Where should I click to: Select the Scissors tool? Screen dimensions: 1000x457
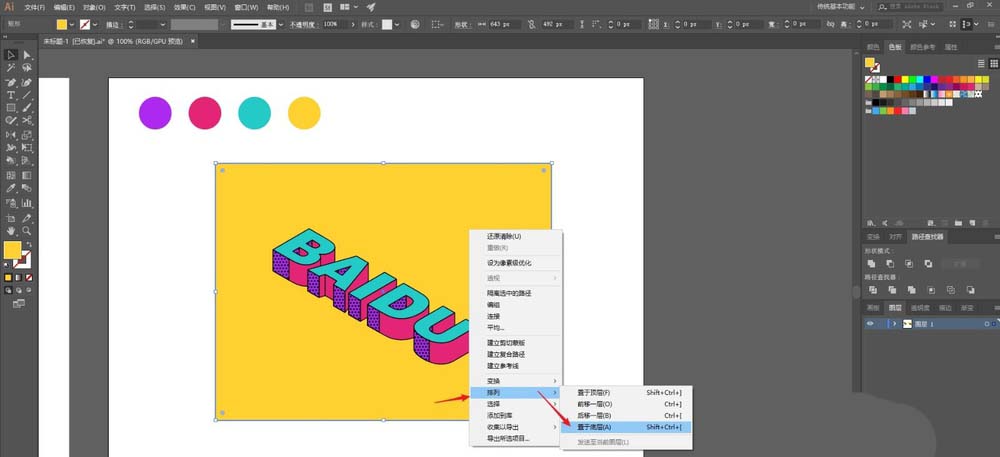click(x=27, y=120)
